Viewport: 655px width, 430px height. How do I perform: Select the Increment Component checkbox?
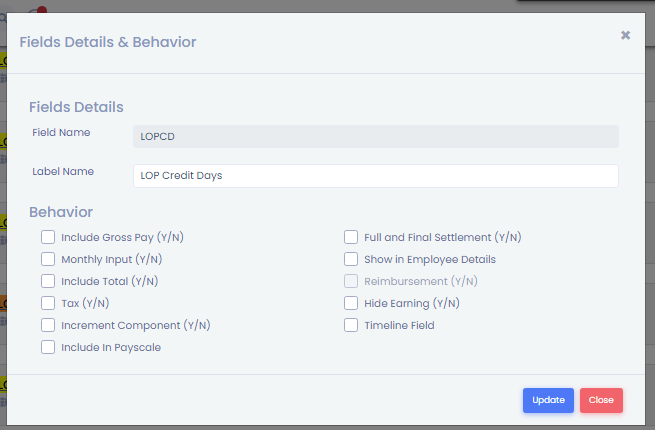48,325
